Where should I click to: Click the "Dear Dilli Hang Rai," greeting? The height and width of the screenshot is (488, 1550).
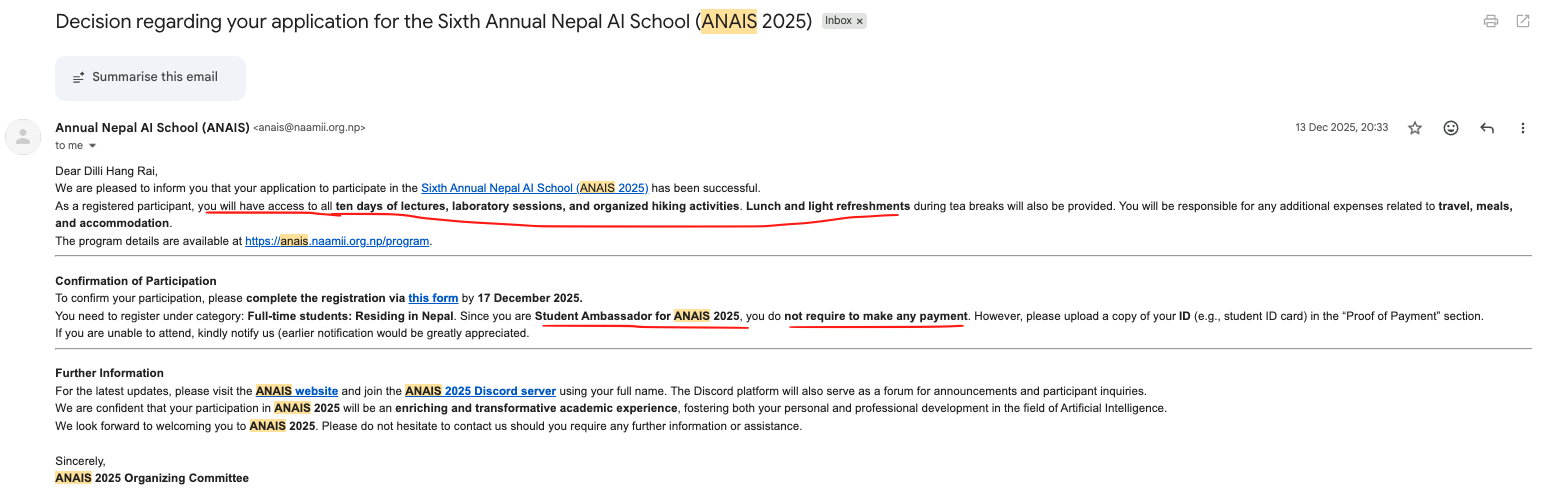tap(106, 170)
